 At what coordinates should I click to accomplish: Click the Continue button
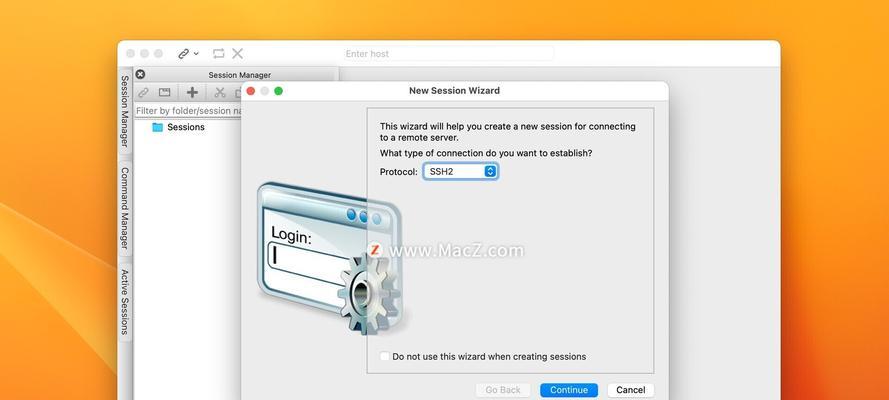(x=569, y=390)
